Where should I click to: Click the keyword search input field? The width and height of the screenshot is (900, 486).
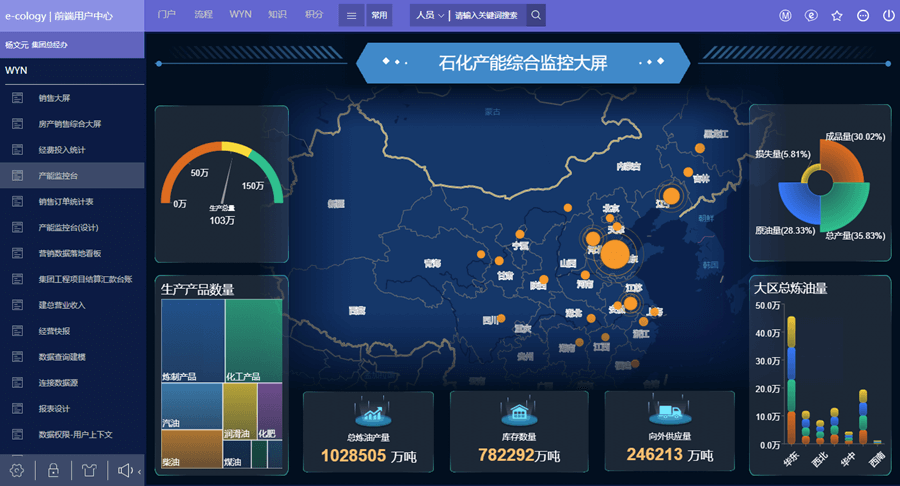(x=487, y=16)
